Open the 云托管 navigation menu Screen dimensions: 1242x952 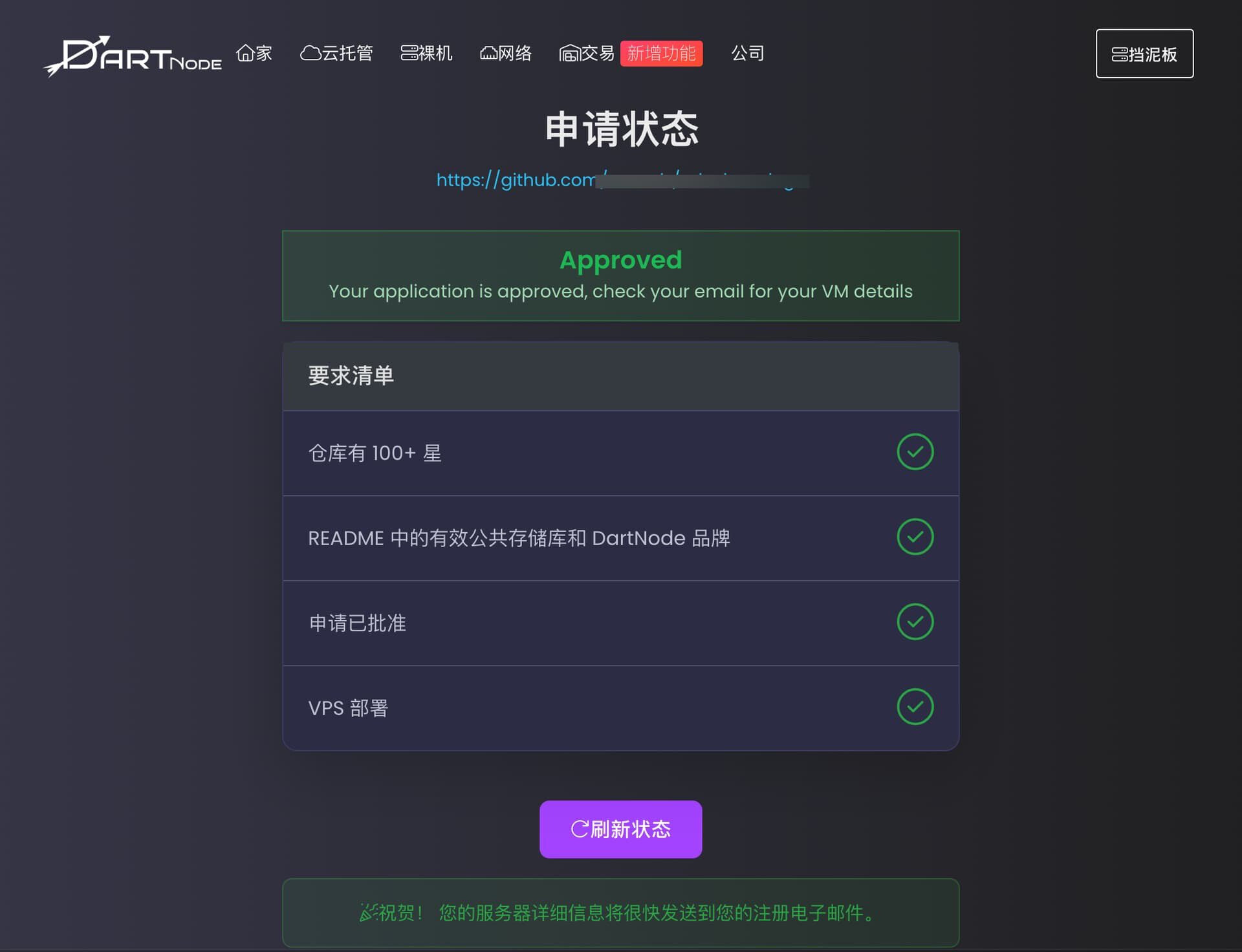coord(336,53)
